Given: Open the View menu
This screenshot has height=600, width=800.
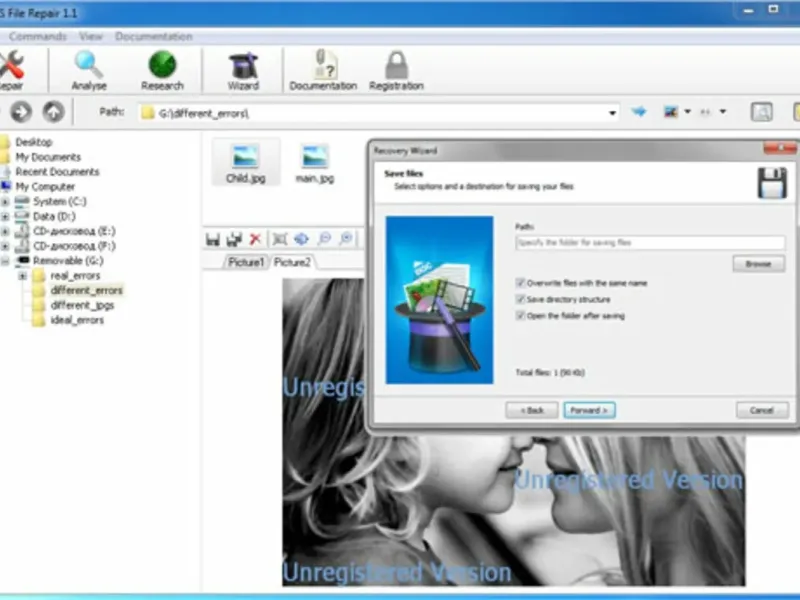Looking at the screenshot, I should pyautogui.click(x=91, y=36).
